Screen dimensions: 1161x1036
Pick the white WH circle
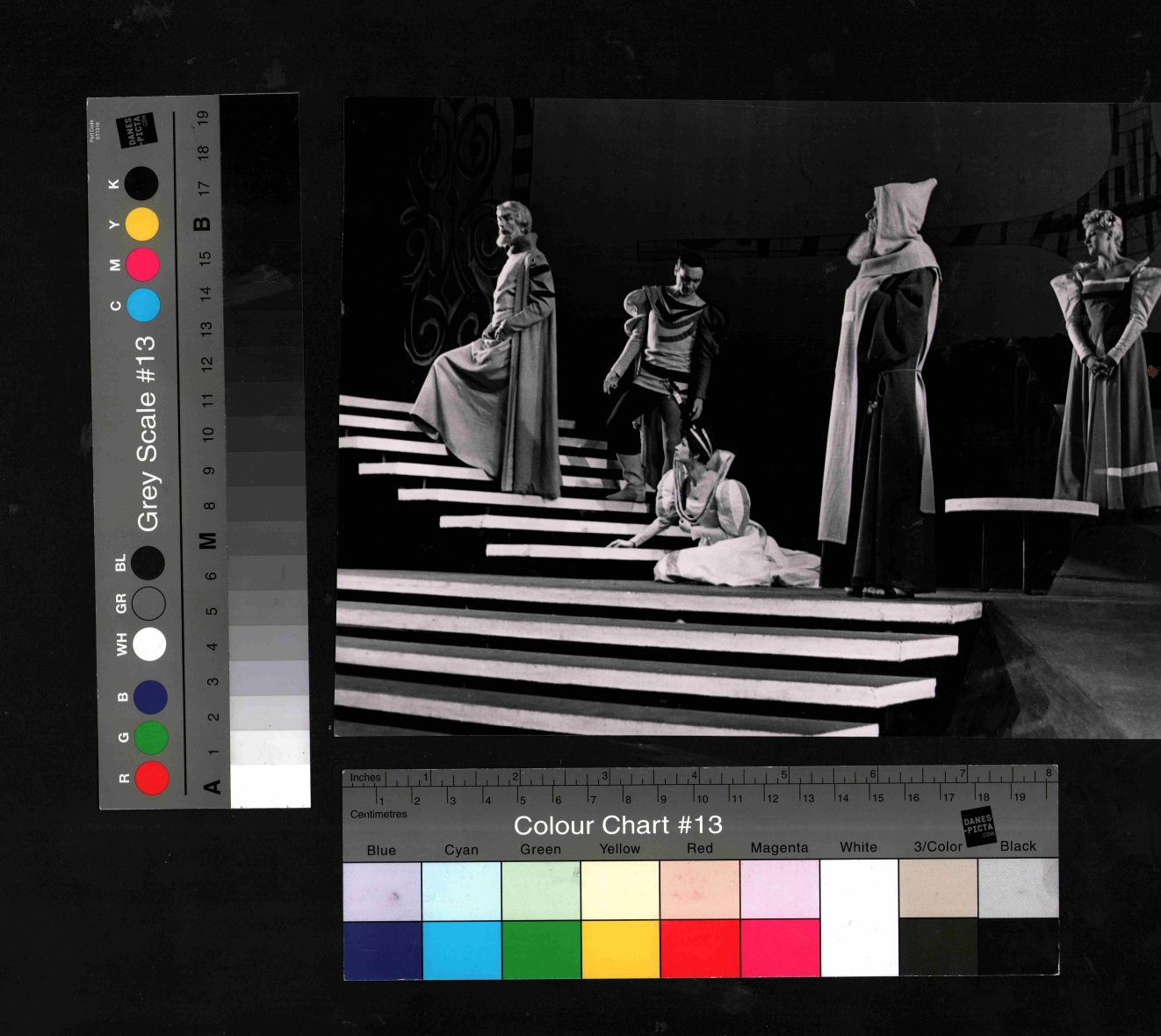[150, 644]
